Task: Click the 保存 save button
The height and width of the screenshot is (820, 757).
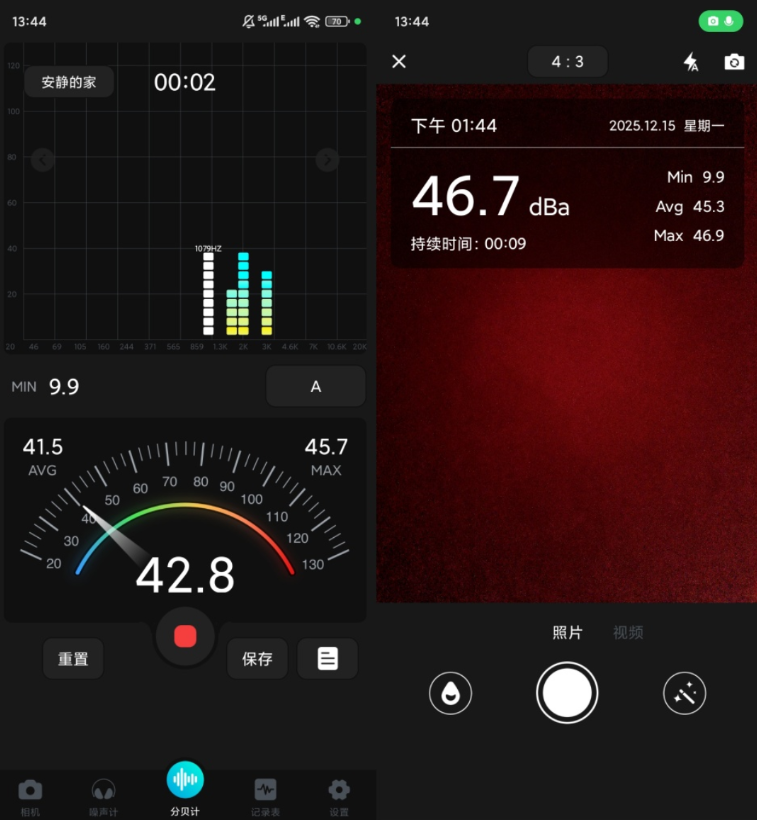Action: pos(257,659)
